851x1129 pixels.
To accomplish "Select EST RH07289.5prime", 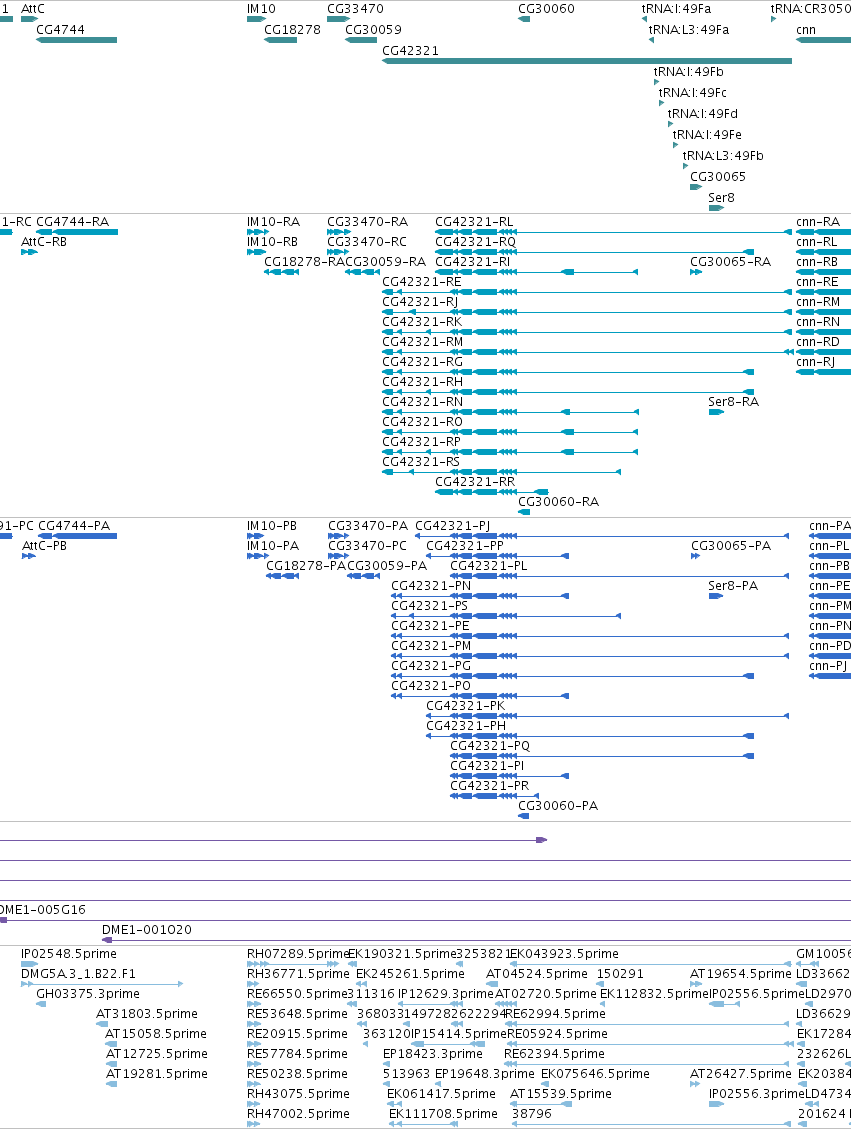I will coord(293,964).
